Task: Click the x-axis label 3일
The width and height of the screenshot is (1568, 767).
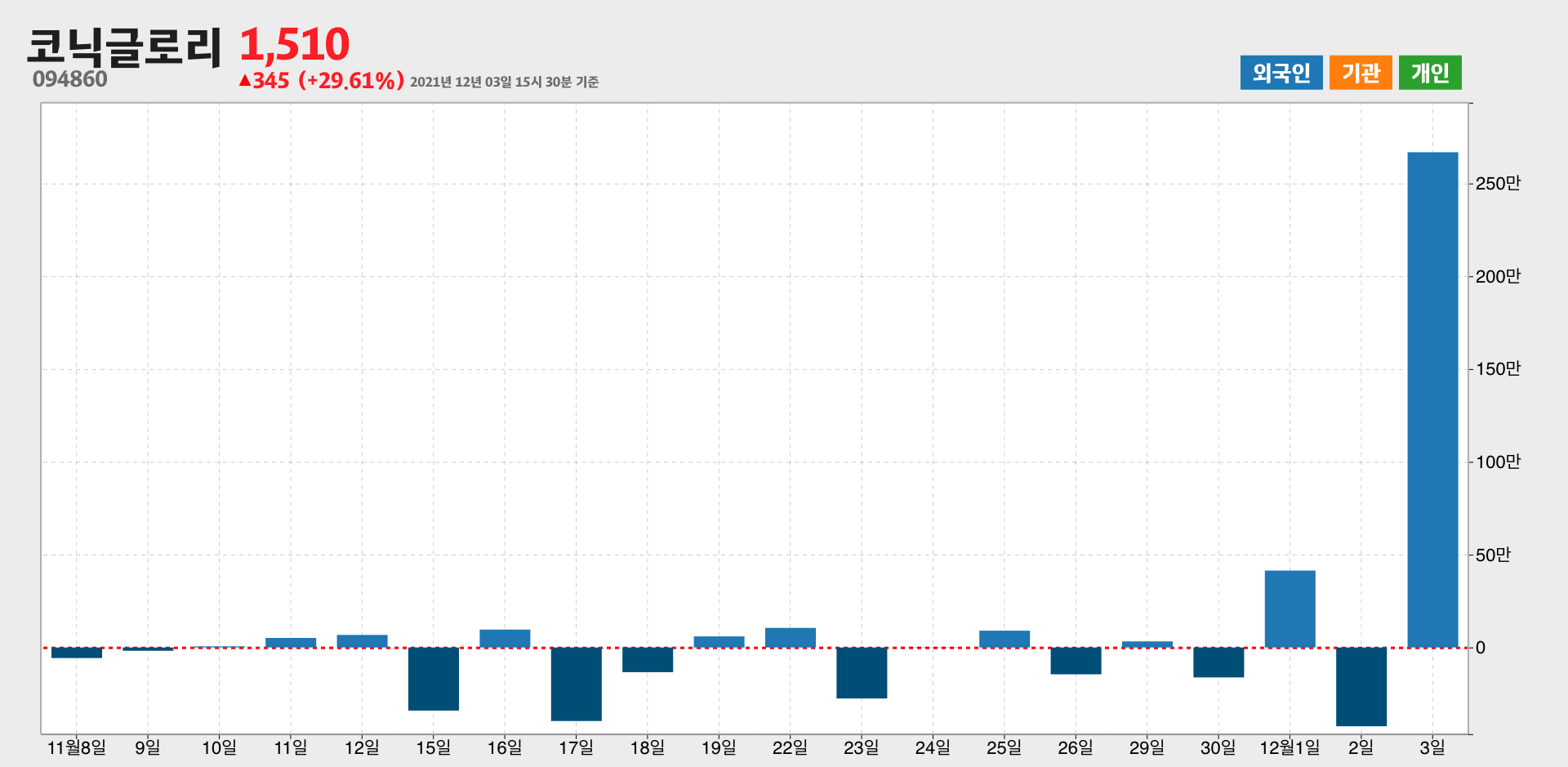Action: point(1432,747)
